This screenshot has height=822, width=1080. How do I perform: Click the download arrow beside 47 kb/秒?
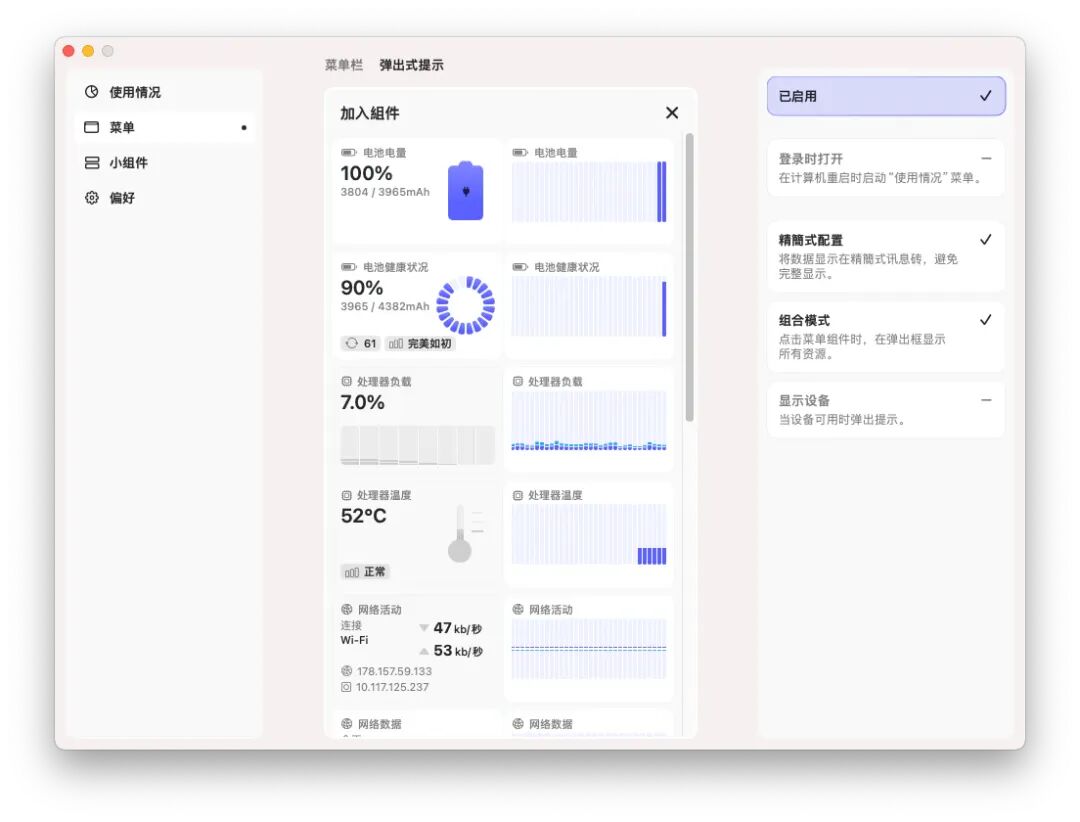(424, 628)
